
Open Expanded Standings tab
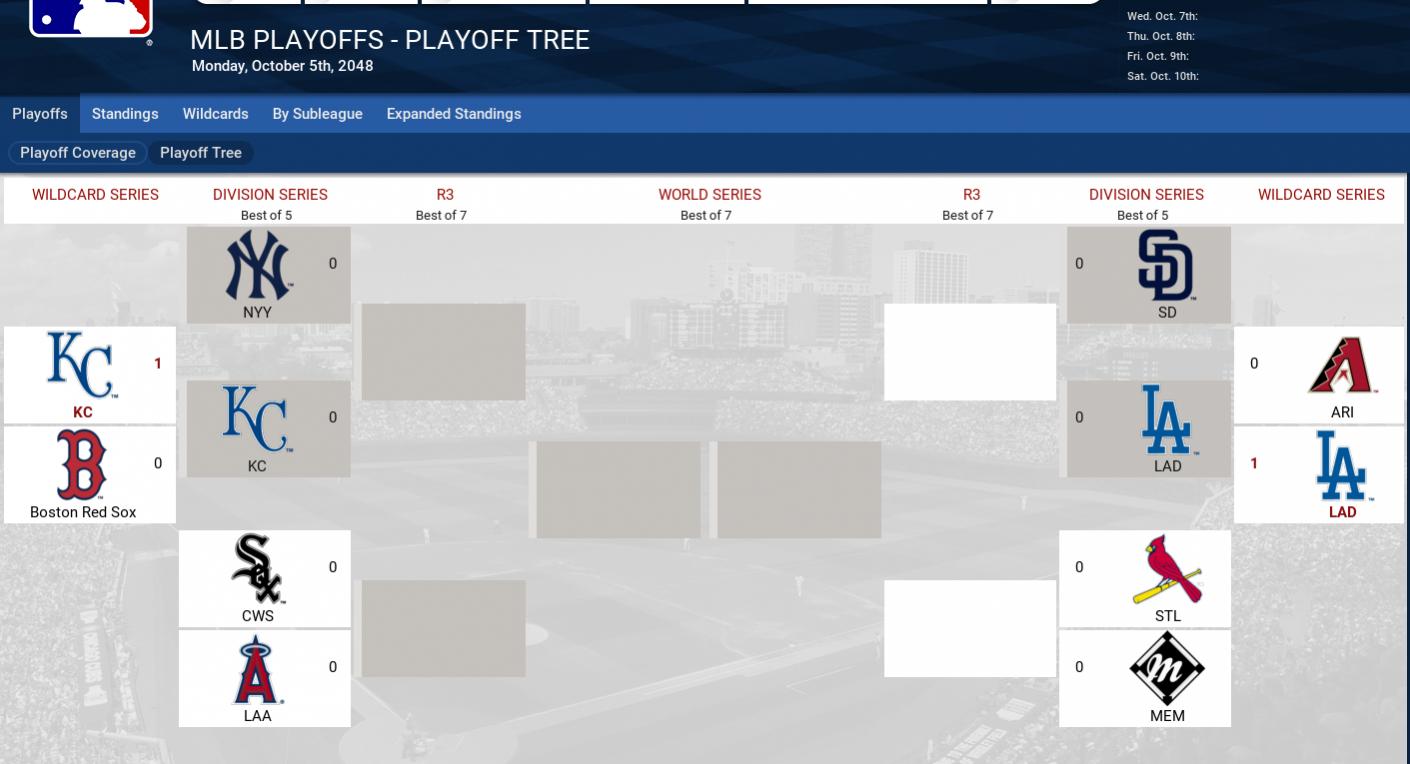454,114
